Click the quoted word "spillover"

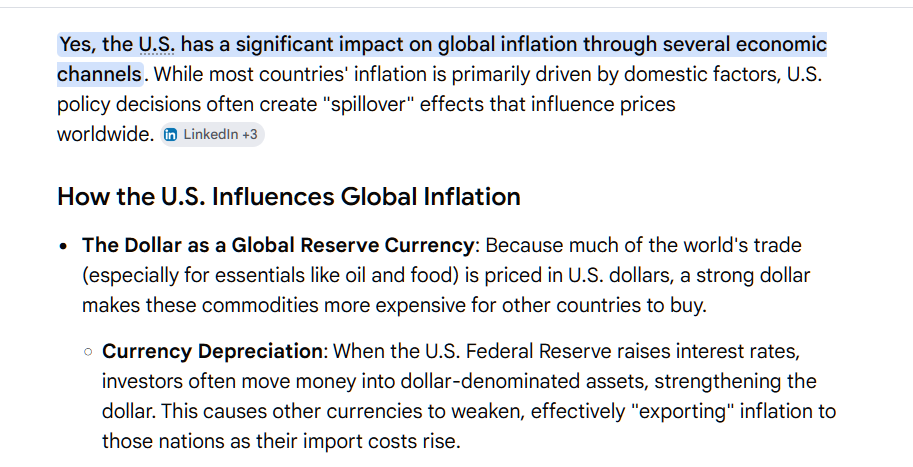(x=369, y=104)
